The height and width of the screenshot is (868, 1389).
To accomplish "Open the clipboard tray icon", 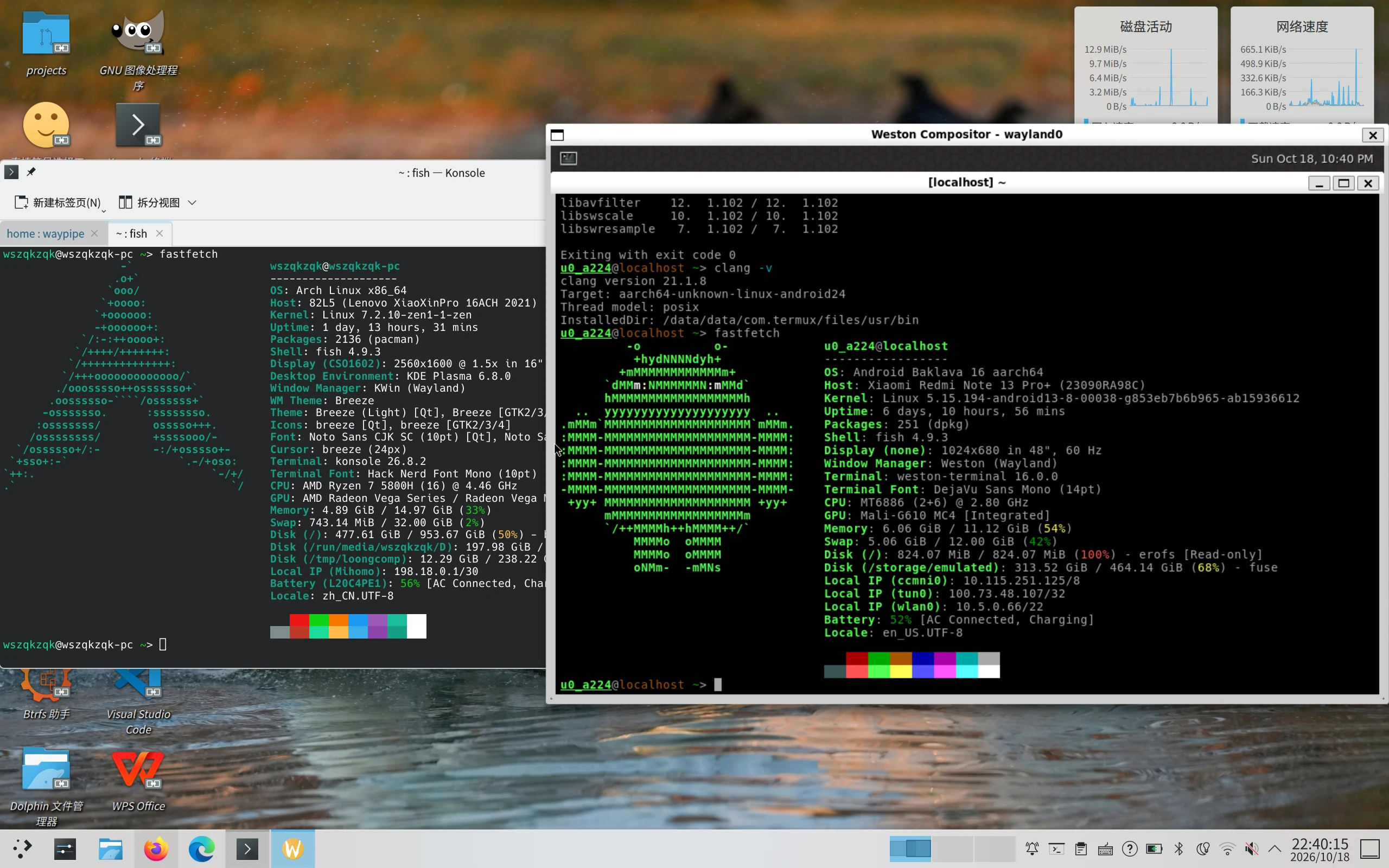I will click(1081, 848).
